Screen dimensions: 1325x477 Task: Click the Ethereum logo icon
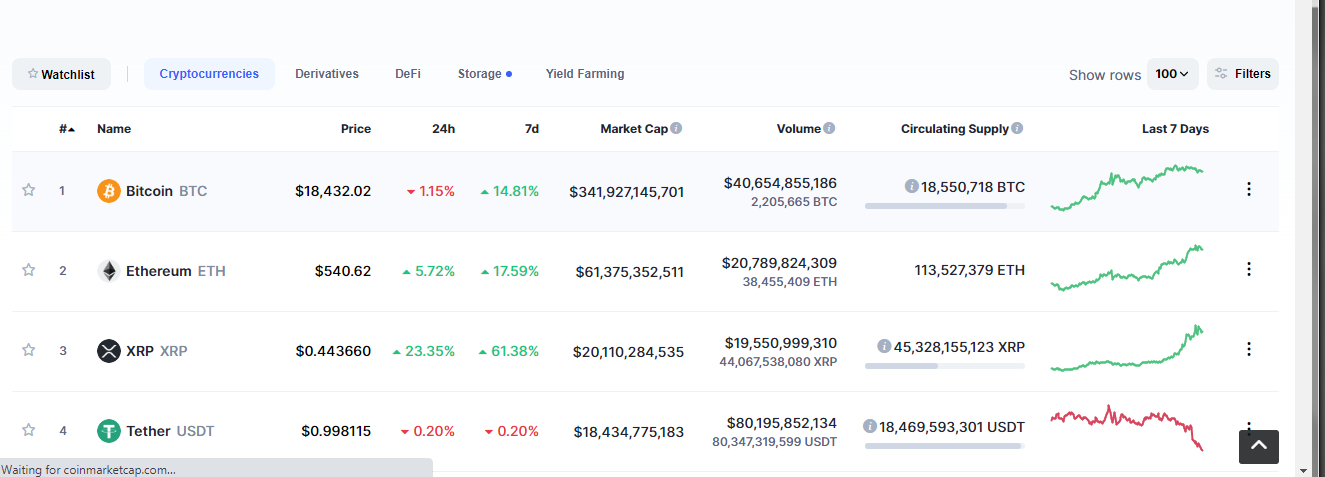[109, 271]
